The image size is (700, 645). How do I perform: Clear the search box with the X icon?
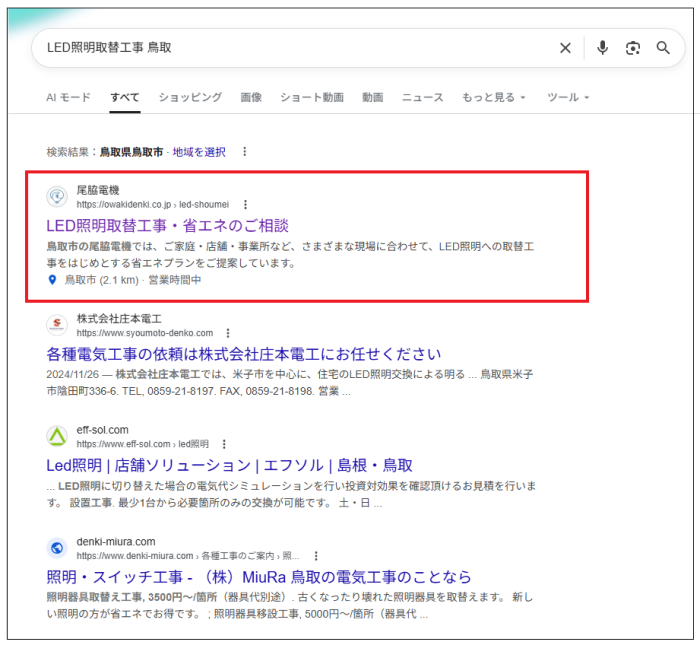[x=565, y=48]
